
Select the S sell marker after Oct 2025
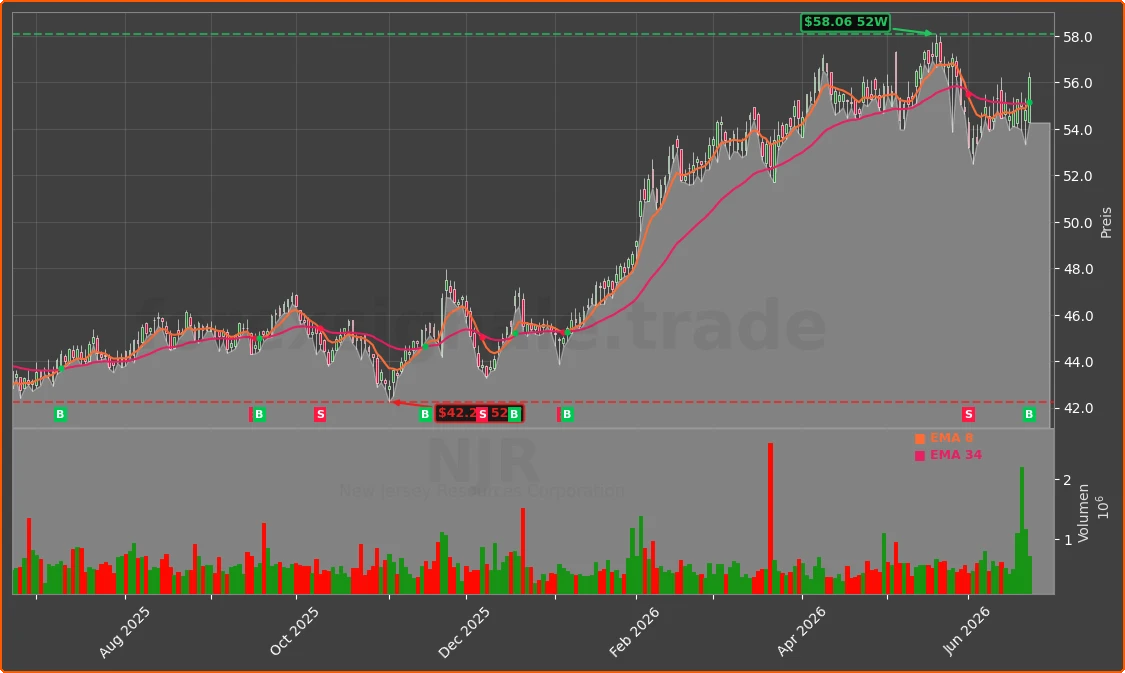tap(320, 414)
